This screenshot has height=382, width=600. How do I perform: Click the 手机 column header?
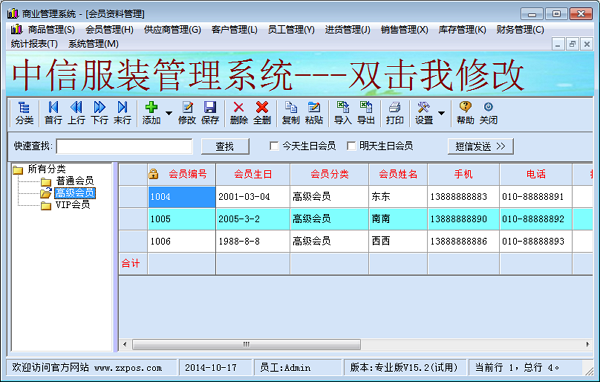tap(463, 175)
